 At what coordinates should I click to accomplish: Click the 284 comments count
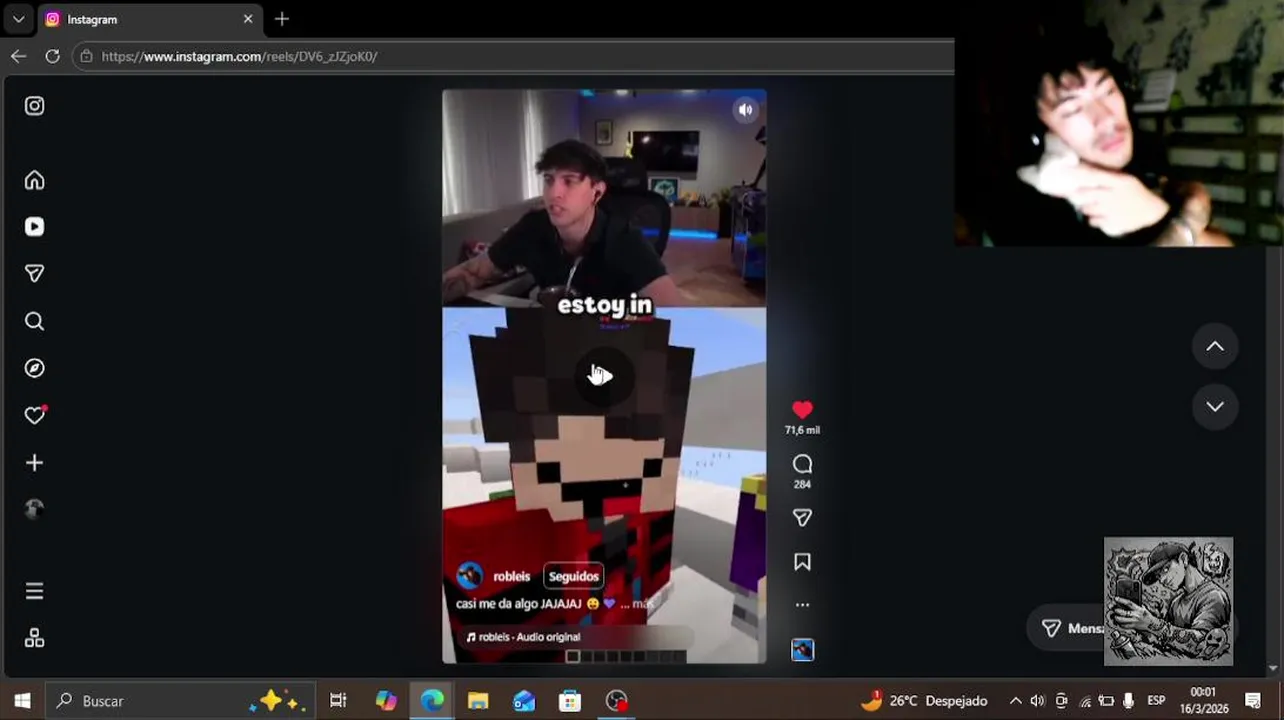[x=802, y=484]
